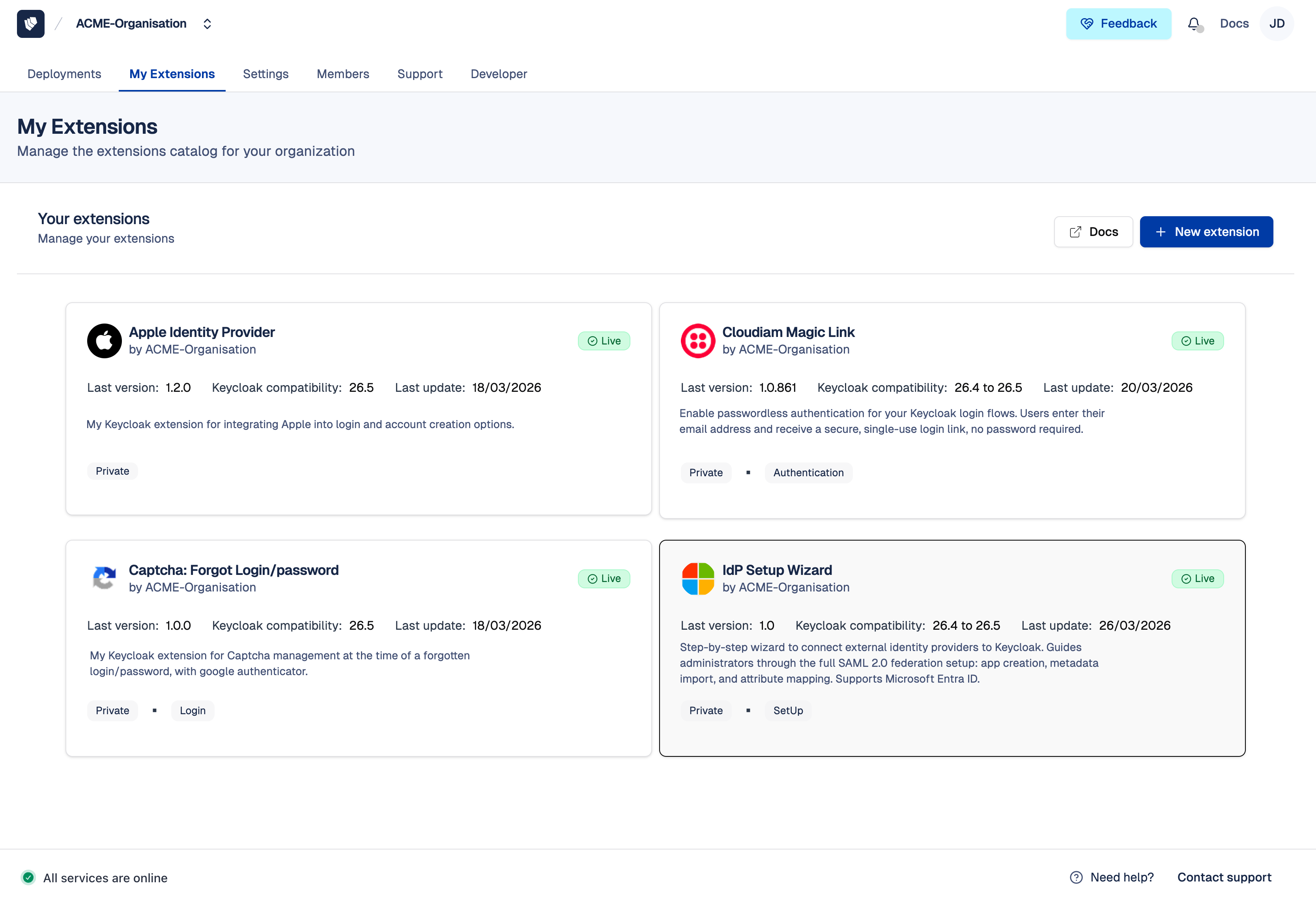
Task: Click the New extension button
Action: click(1206, 232)
